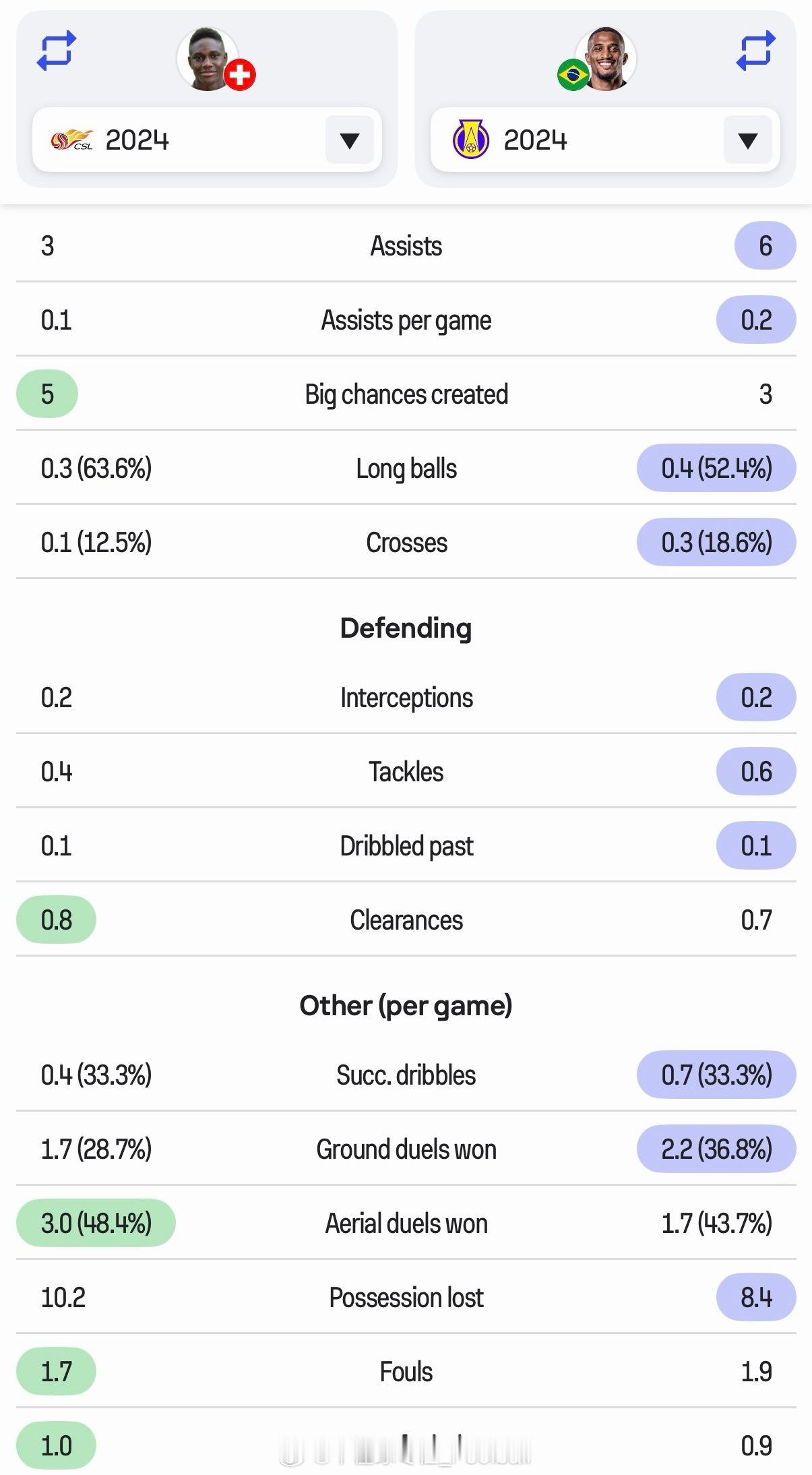
Task: Open the right player's 2024 season selector
Action: 605,140
